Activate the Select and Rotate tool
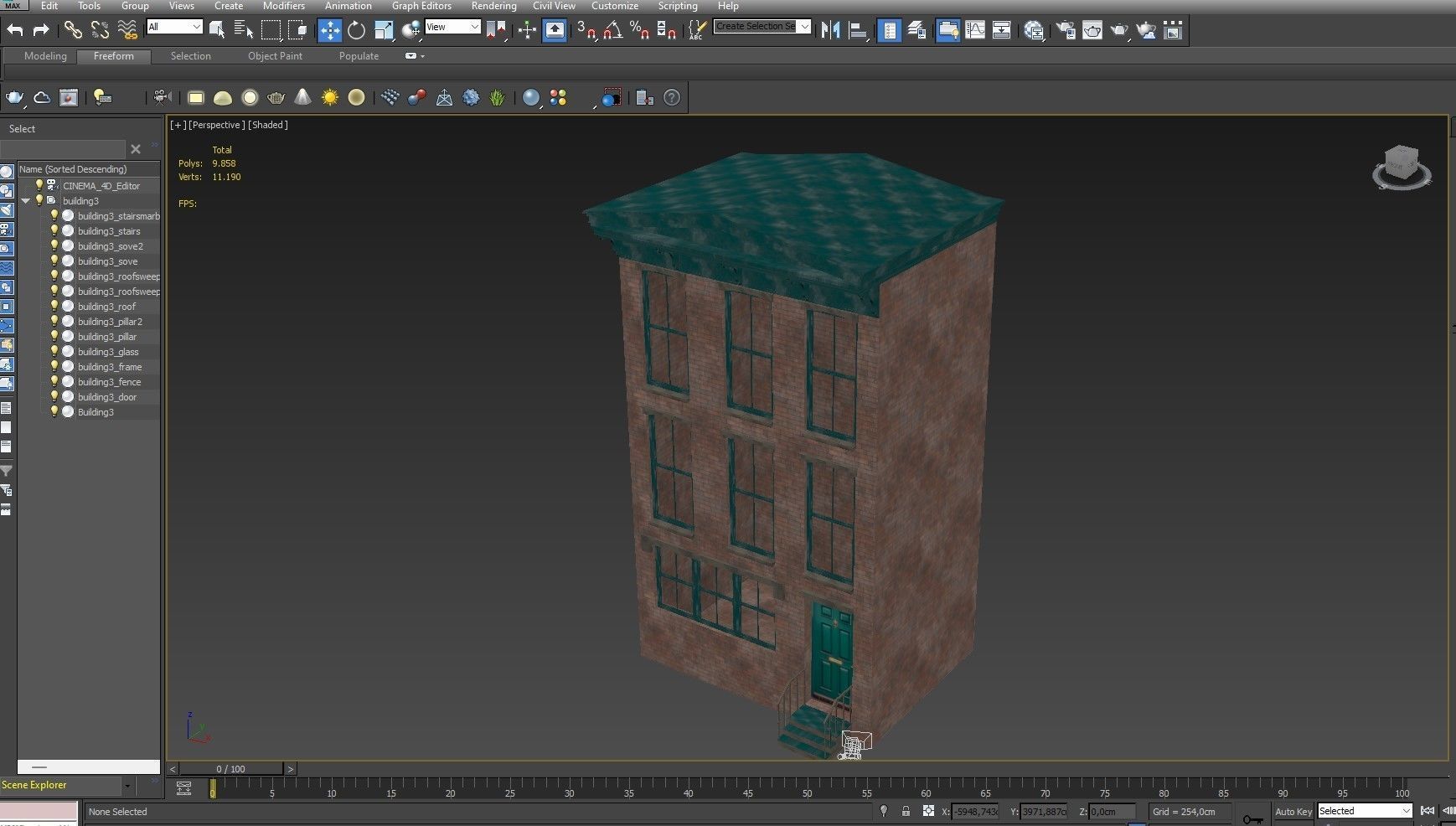Viewport: 1456px width, 826px height. pos(356,30)
